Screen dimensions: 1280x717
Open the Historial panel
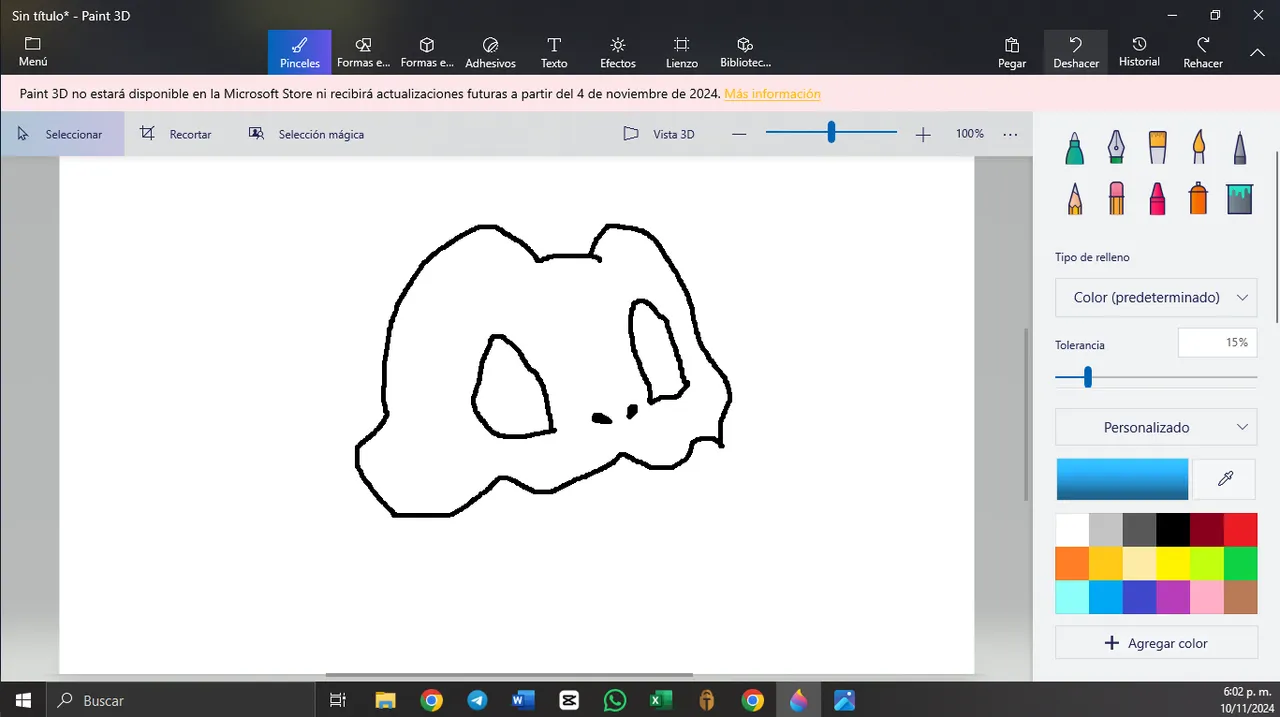pyautogui.click(x=1139, y=52)
